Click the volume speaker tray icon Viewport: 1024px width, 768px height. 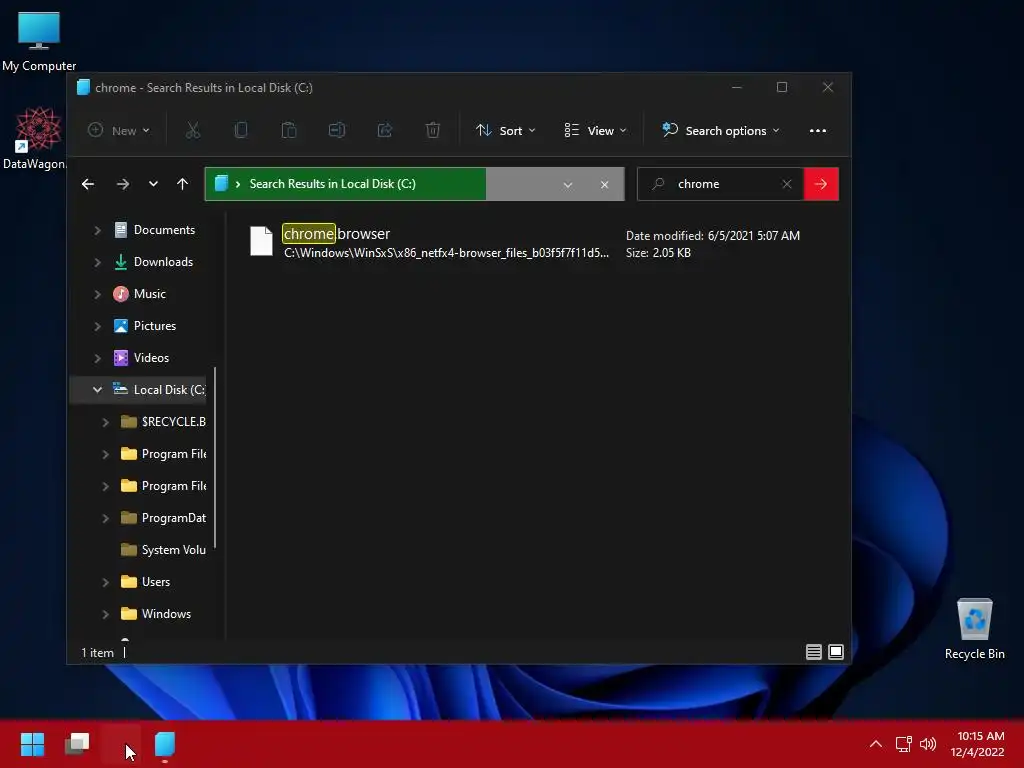[x=927, y=744]
